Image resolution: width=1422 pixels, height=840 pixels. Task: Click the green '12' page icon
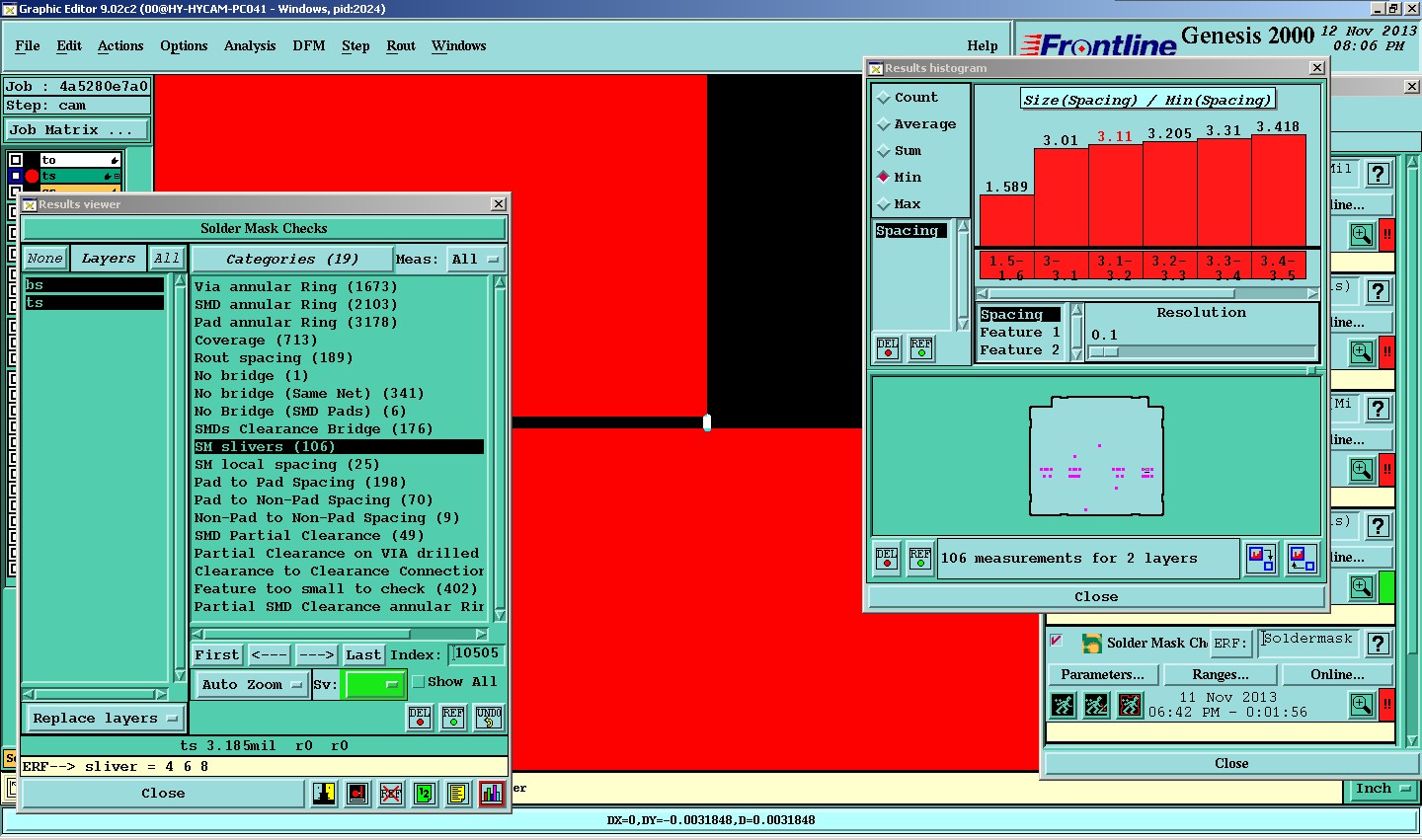click(425, 794)
